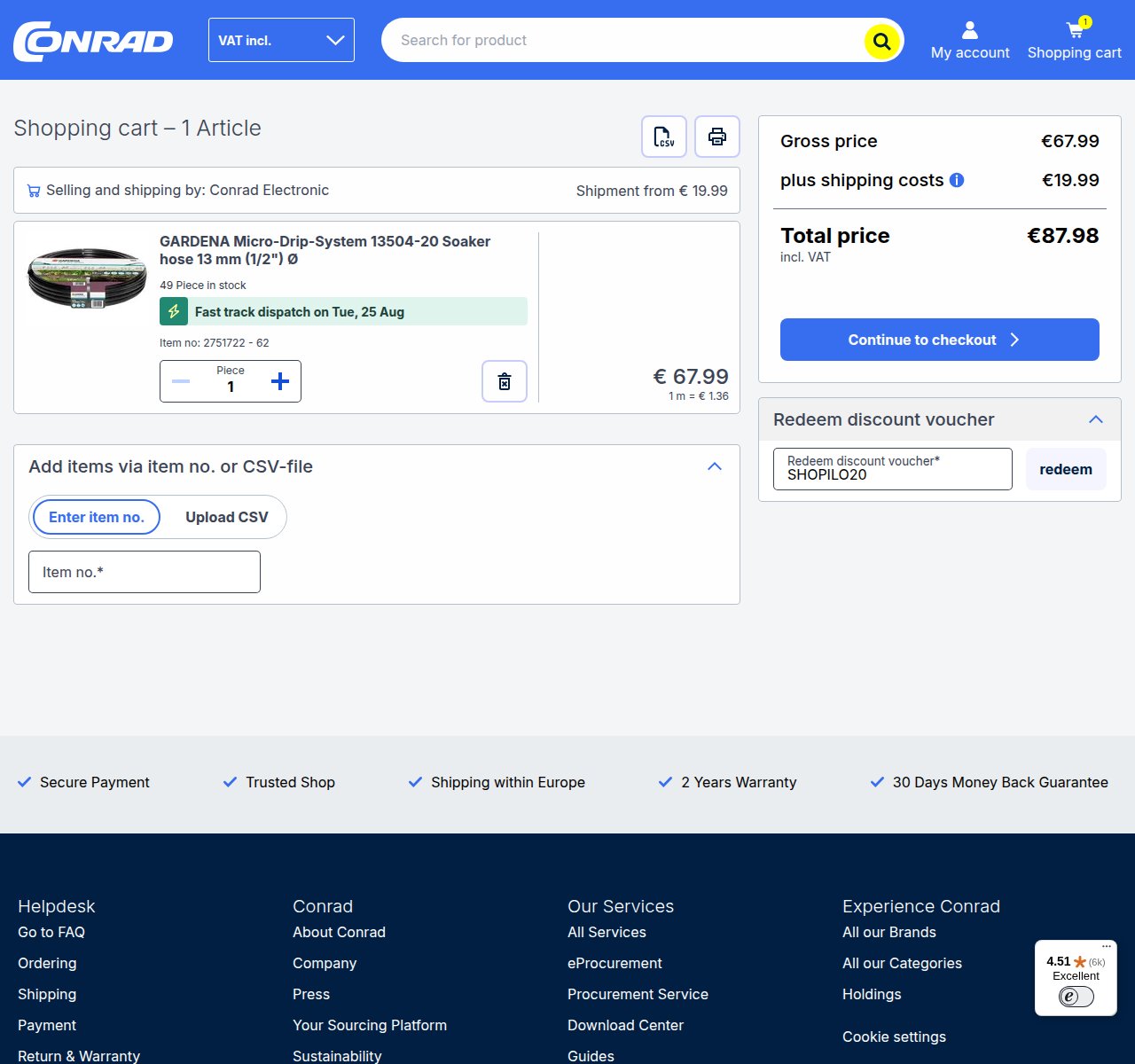The width and height of the screenshot is (1135, 1064).
Task: Click the Total price €87.98 amount
Action: [1062, 236]
